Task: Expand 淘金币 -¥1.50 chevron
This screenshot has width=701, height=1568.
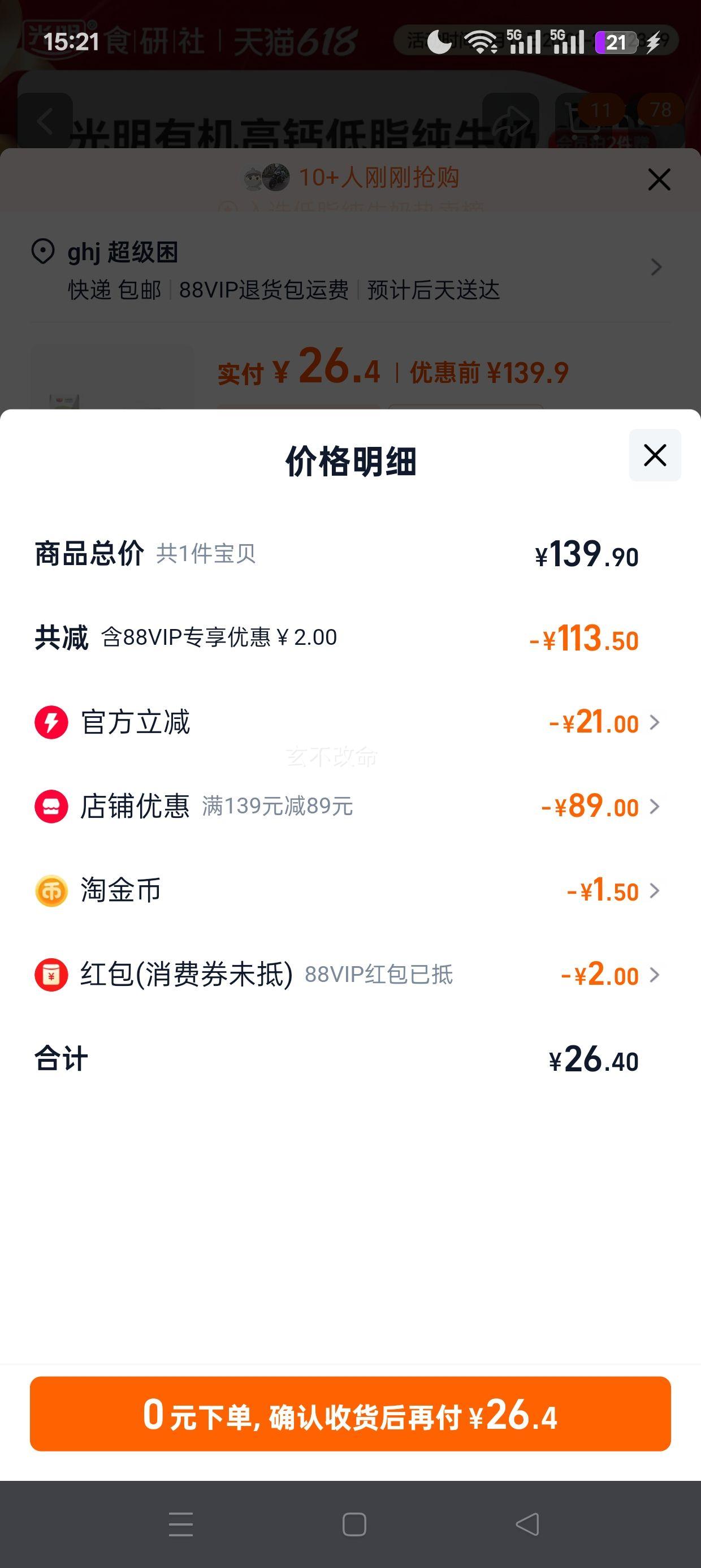Action: point(655,891)
